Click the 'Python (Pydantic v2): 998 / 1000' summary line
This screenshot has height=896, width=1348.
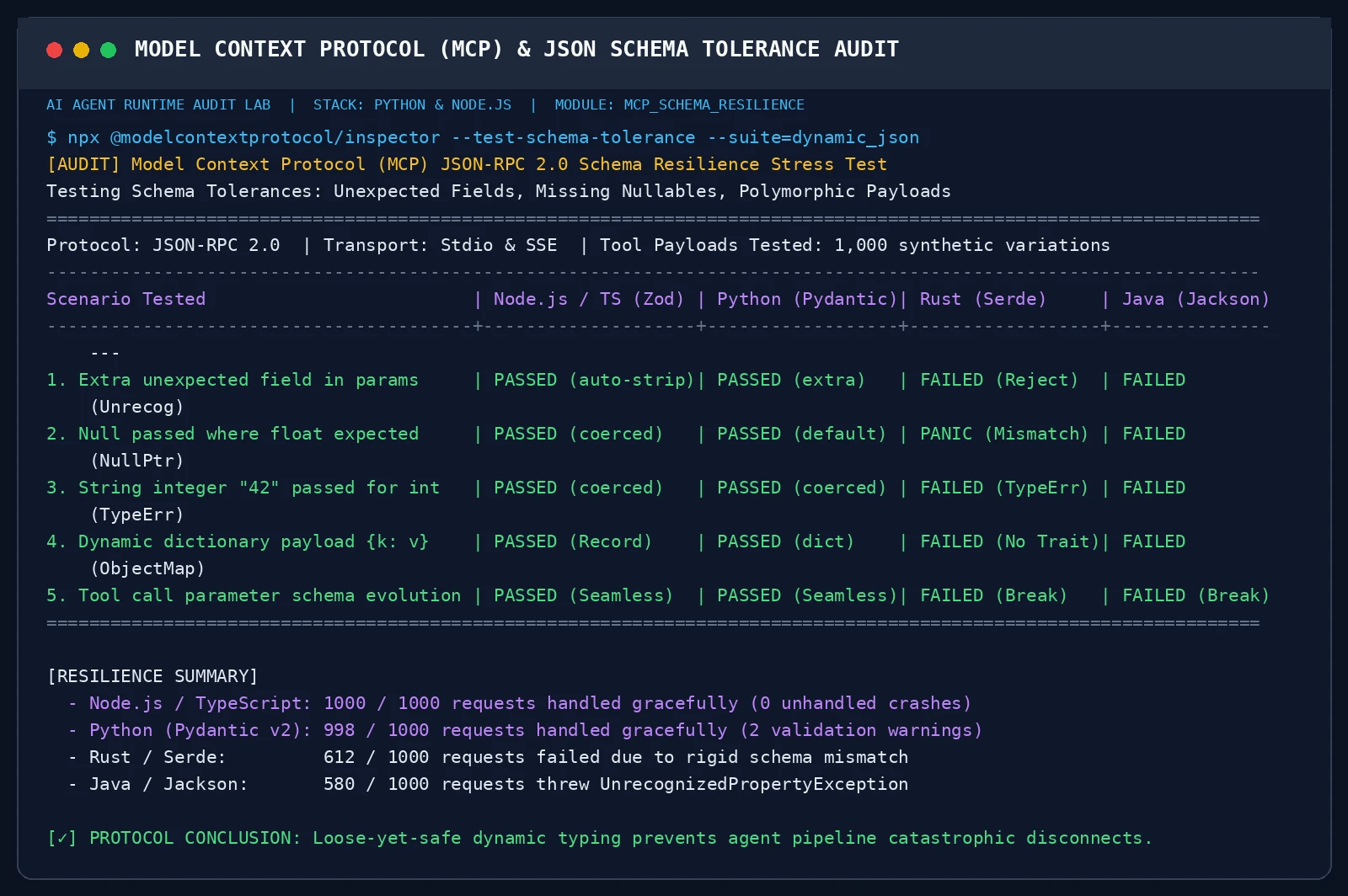525,730
